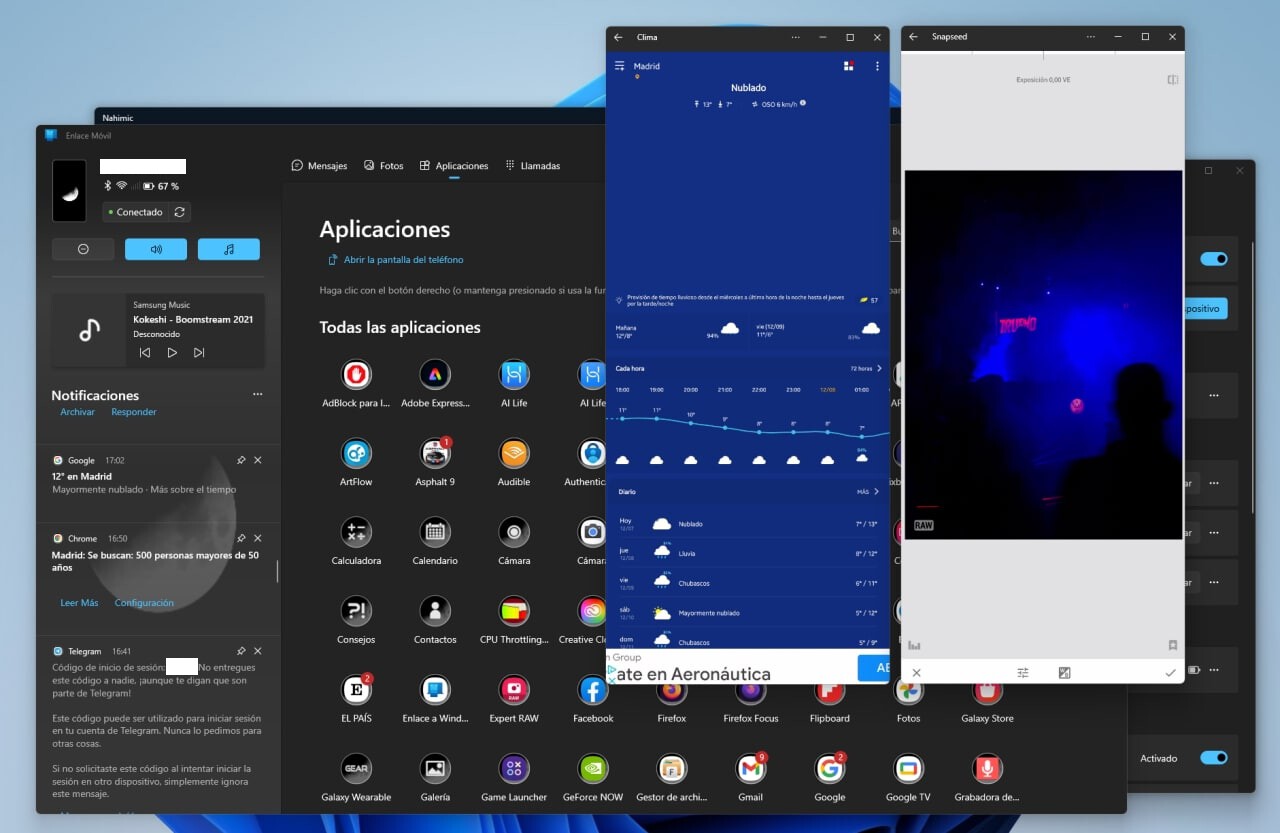Viewport: 1280px width, 833px height.
Task: Click the weather widget icon next to Madrid
Action: click(x=848, y=65)
